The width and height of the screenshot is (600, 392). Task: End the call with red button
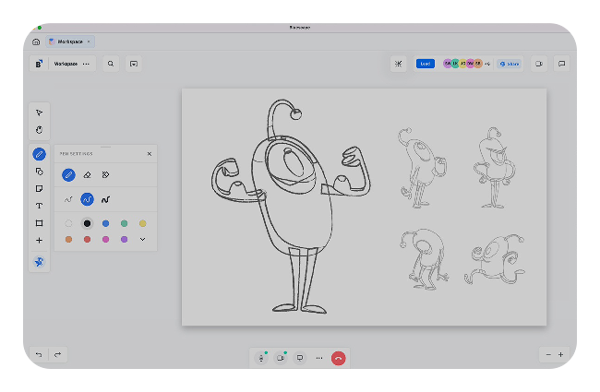coord(338,358)
